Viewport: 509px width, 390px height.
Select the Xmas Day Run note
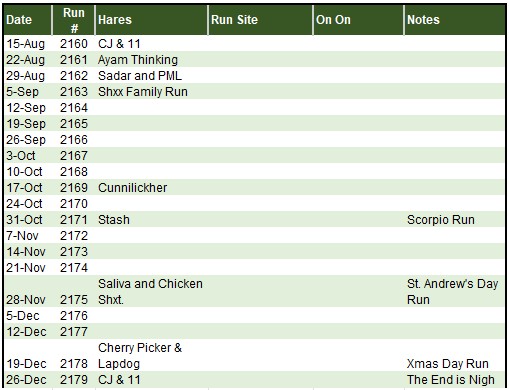[448, 364]
